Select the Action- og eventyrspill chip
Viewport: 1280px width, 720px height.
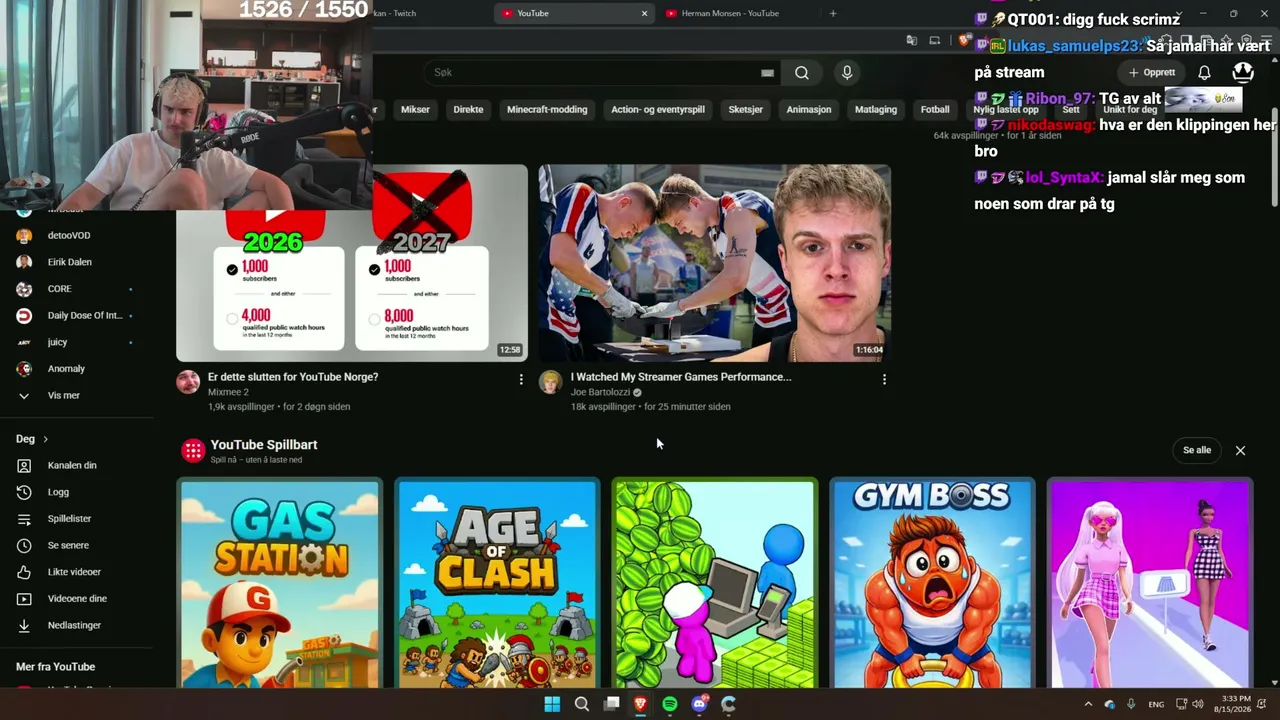[658, 110]
